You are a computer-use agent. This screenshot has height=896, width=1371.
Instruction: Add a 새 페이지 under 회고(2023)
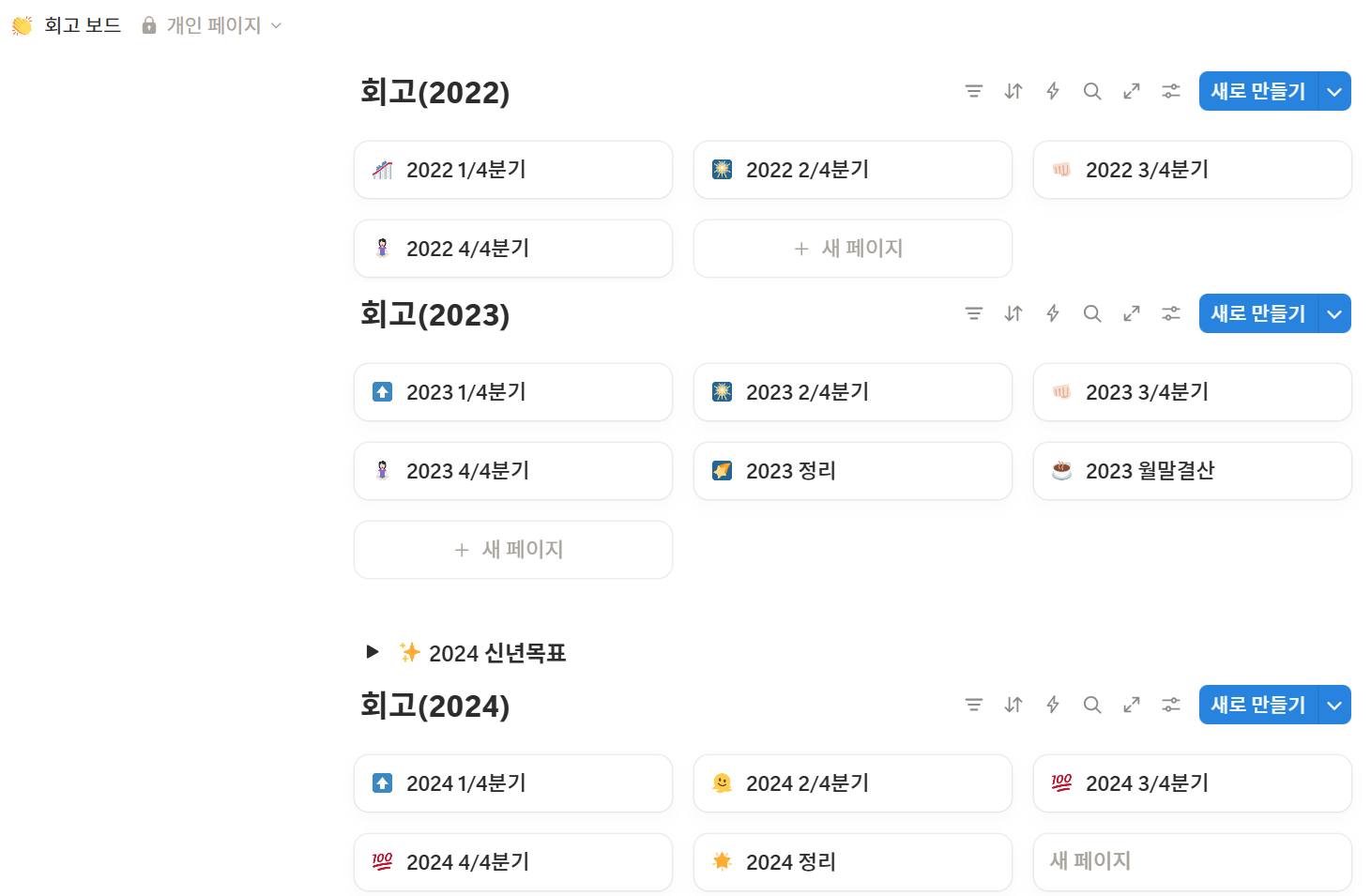pyautogui.click(x=512, y=550)
